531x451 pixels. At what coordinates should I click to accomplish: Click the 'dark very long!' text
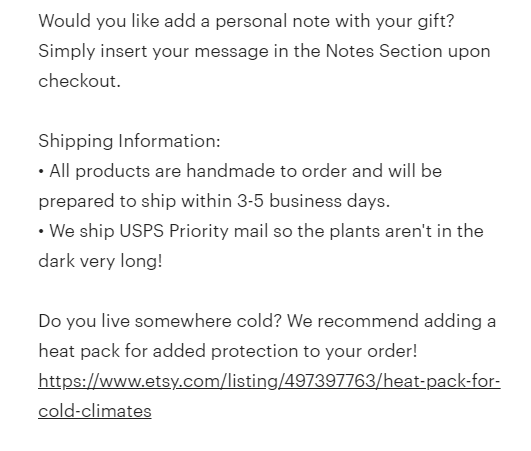[x=101, y=261]
